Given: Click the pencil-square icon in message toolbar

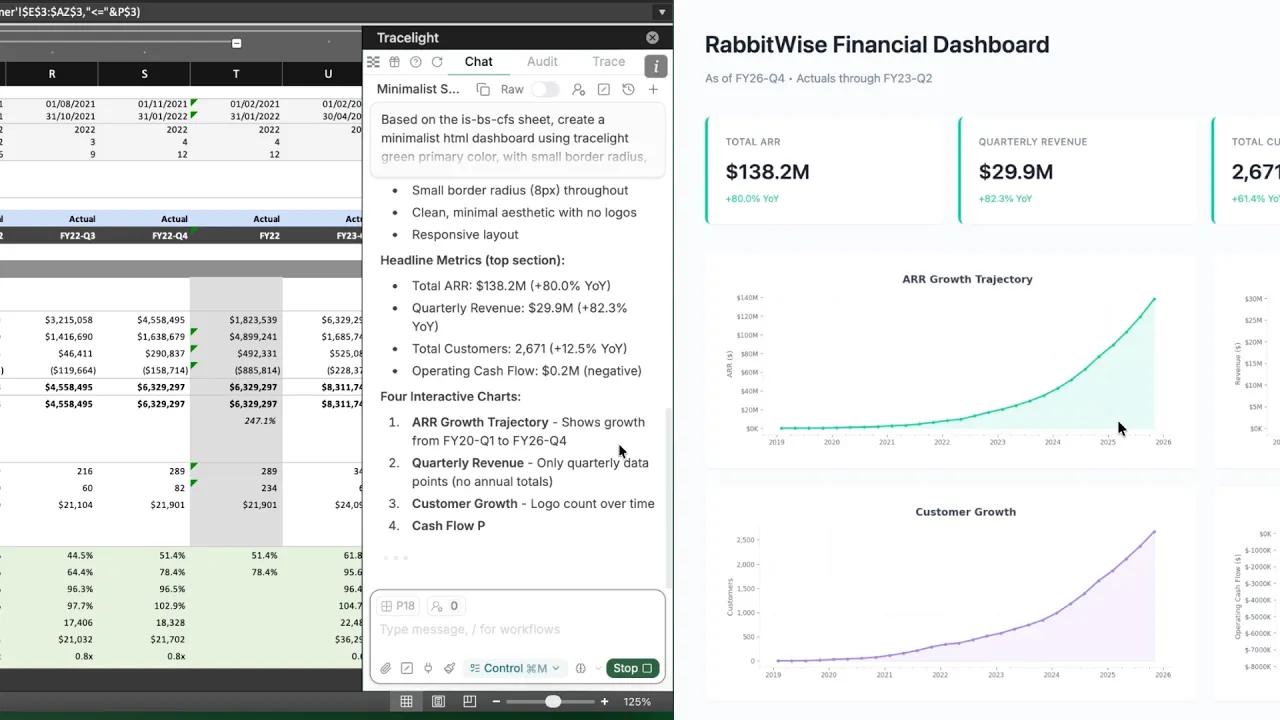Looking at the screenshot, I should point(407,668).
